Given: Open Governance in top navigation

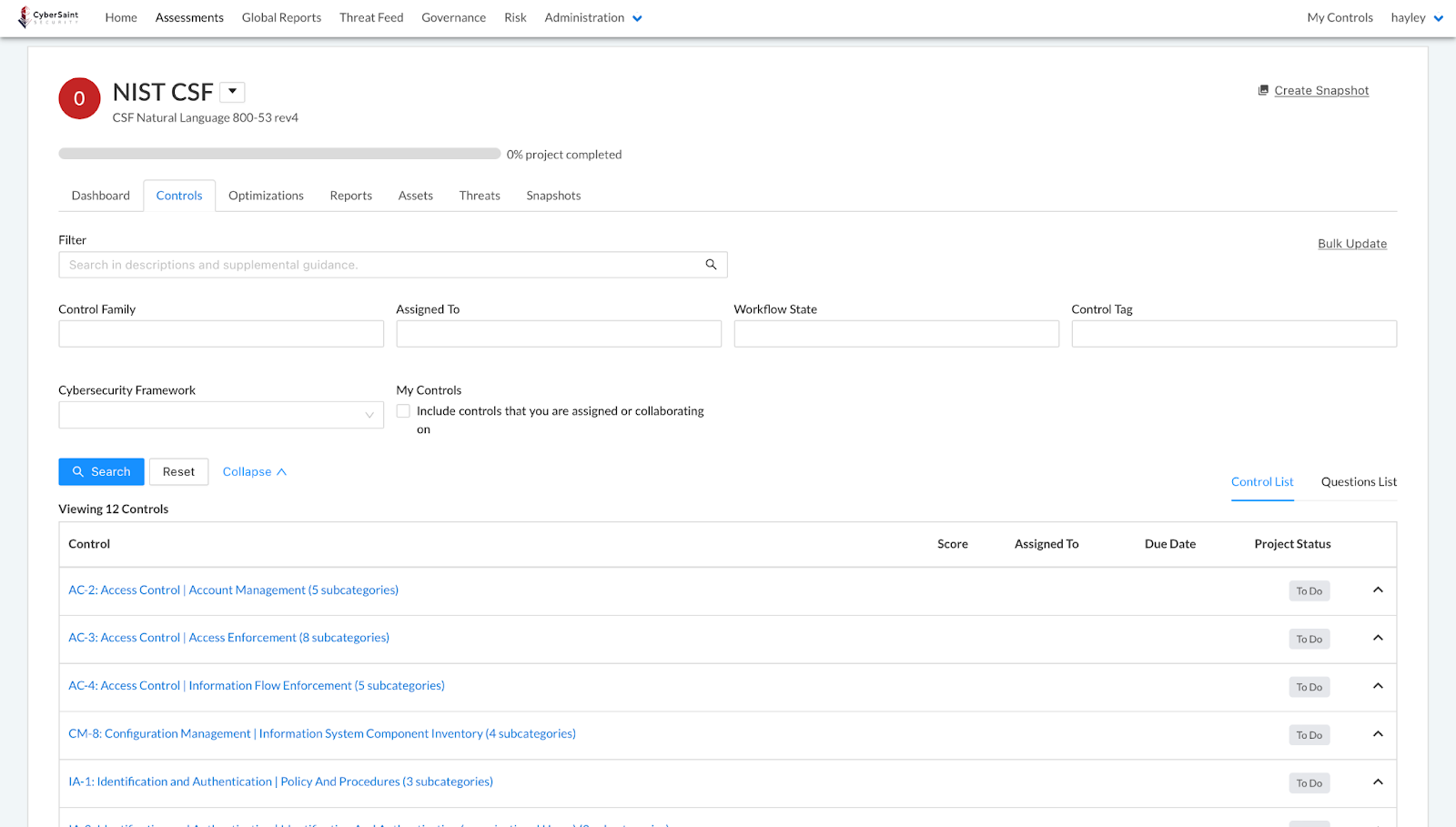Looking at the screenshot, I should [453, 17].
